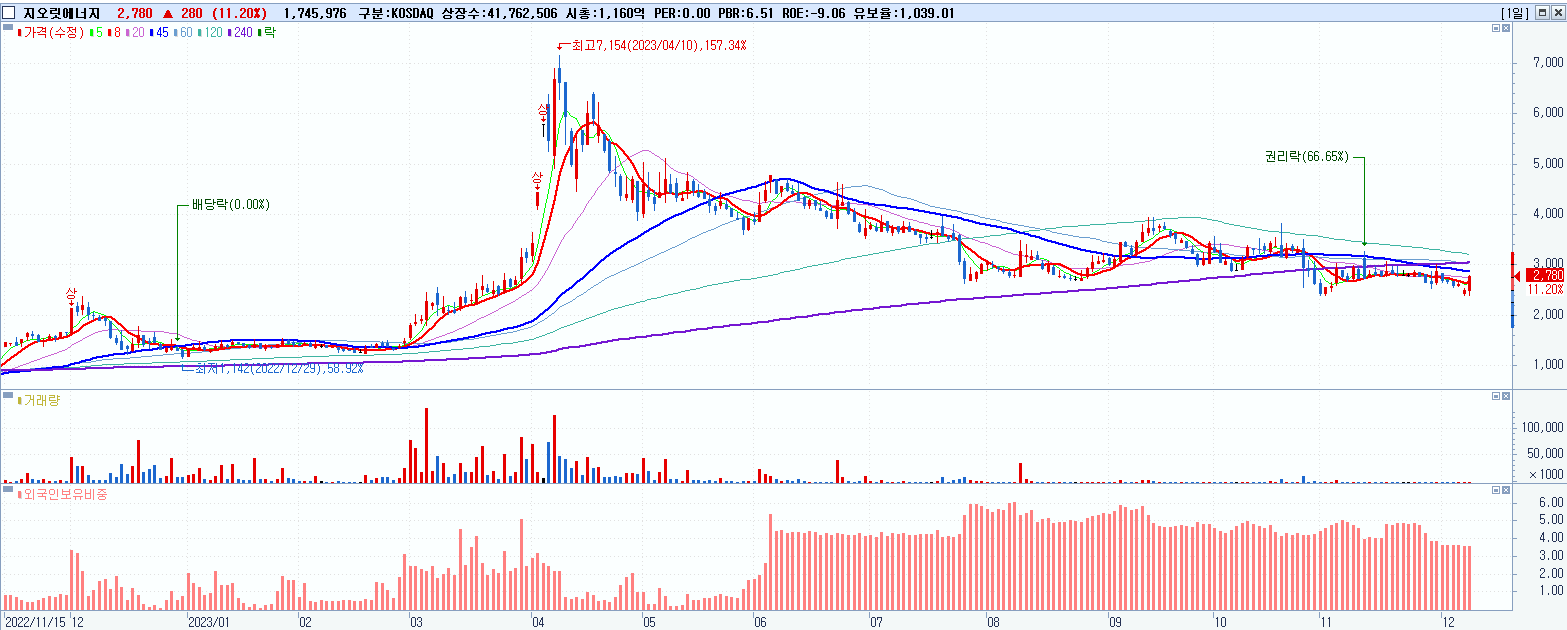
Task: Click the 1,745,976 volume figure
Action: pyautogui.click(x=315, y=12)
